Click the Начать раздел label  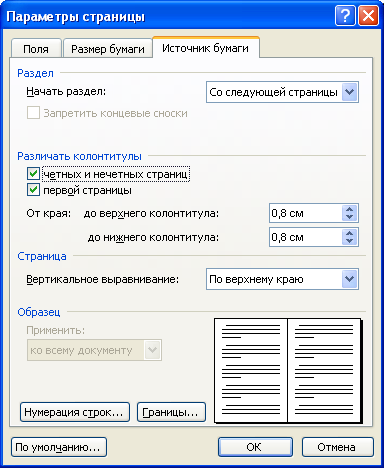coord(66,91)
